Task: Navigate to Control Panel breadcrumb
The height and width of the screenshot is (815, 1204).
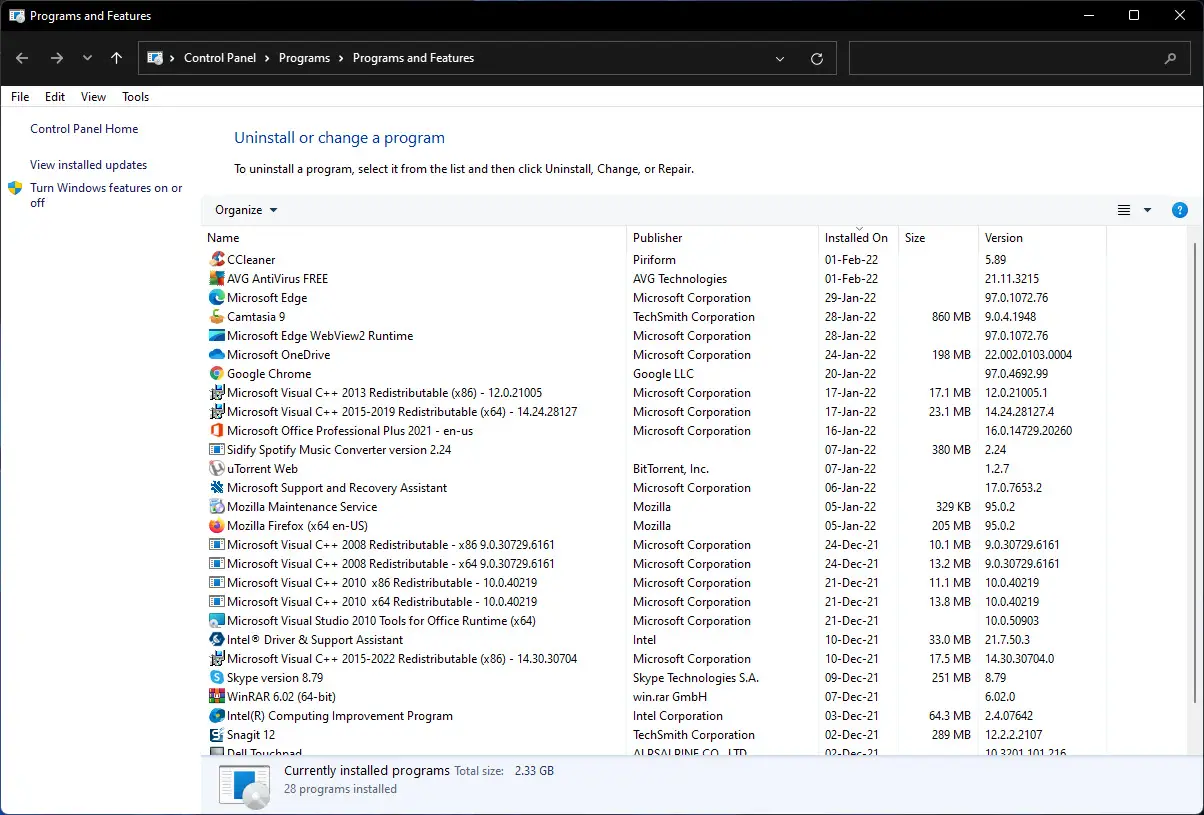Action: 220,59
